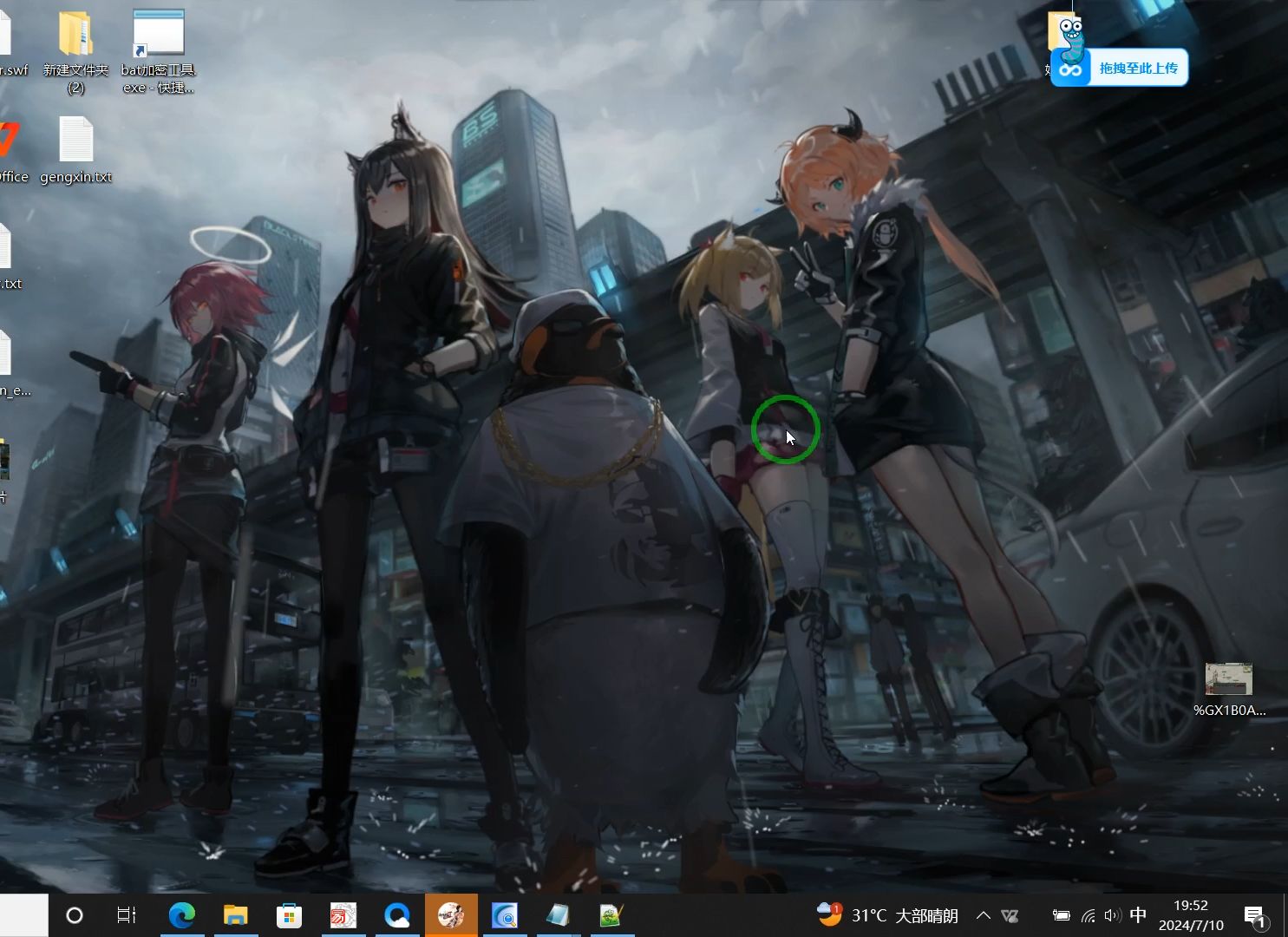Click the taskbar search box

(23, 915)
